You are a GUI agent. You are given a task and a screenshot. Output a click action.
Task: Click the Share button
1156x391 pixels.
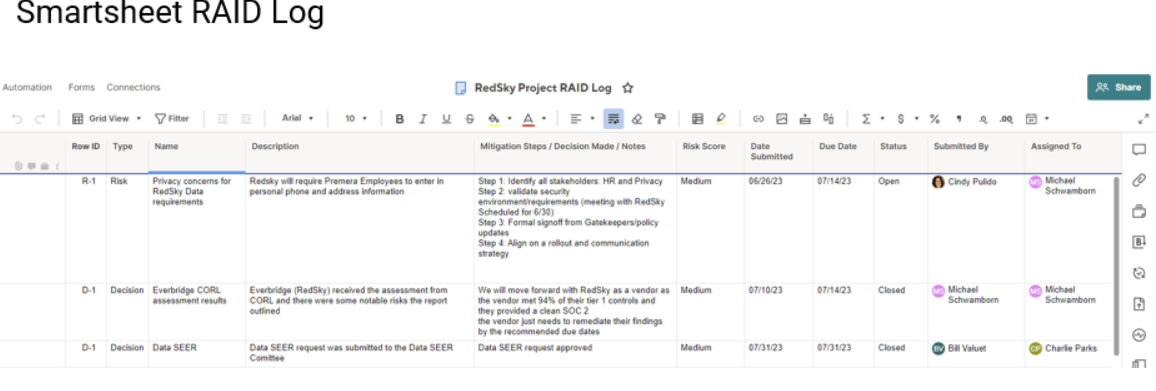pos(1118,87)
